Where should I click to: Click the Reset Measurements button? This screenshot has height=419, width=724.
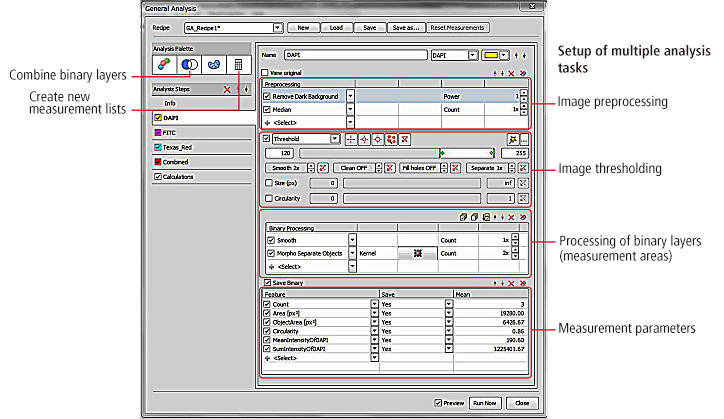point(459,28)
